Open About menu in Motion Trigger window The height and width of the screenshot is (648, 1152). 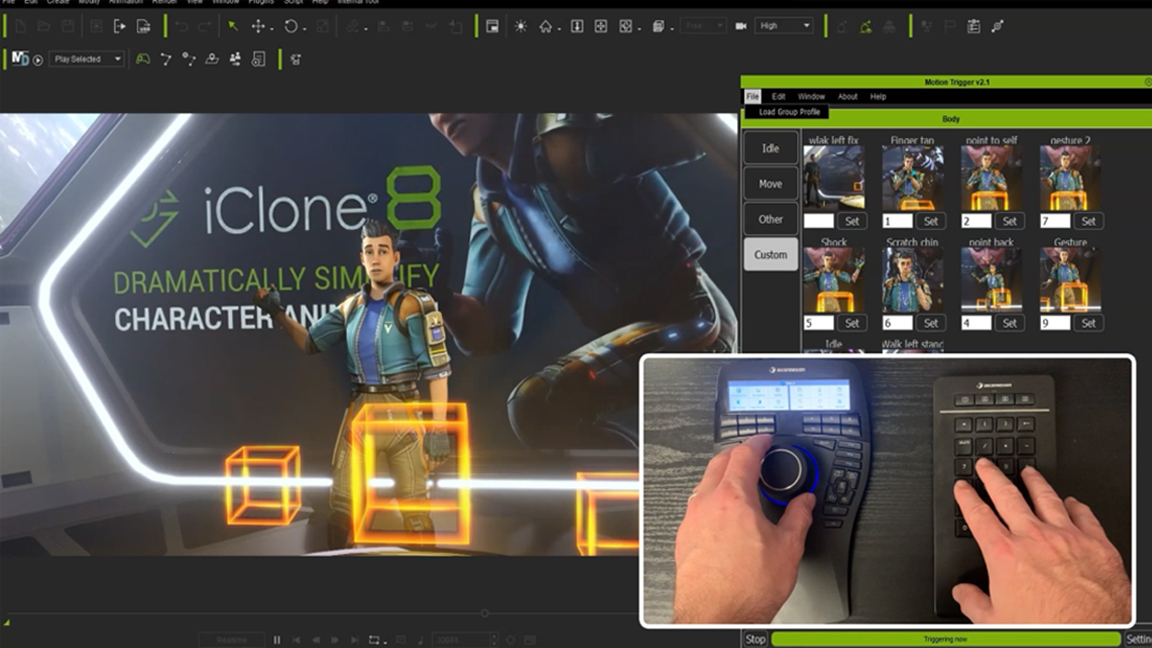[x=847, y=96]
